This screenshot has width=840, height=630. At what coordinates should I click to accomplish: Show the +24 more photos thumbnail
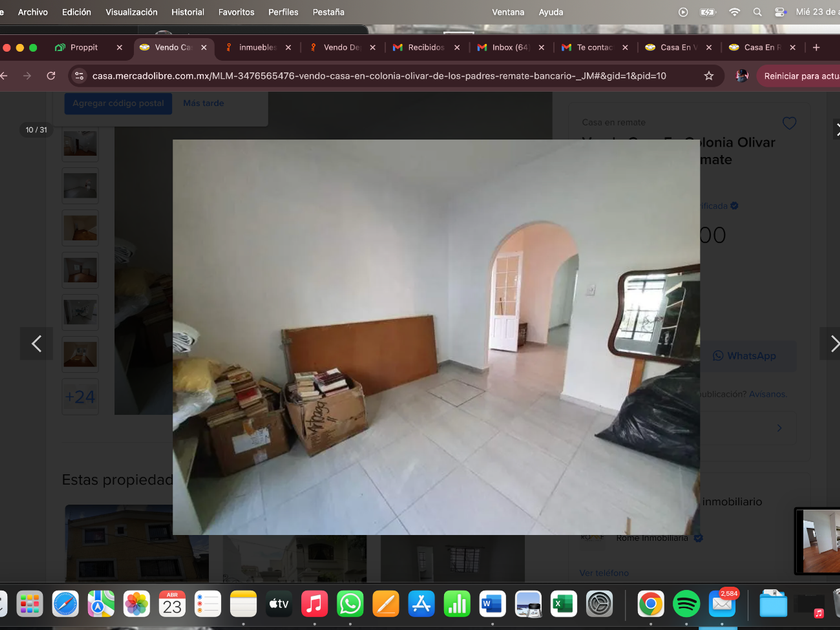click(80, 396)
